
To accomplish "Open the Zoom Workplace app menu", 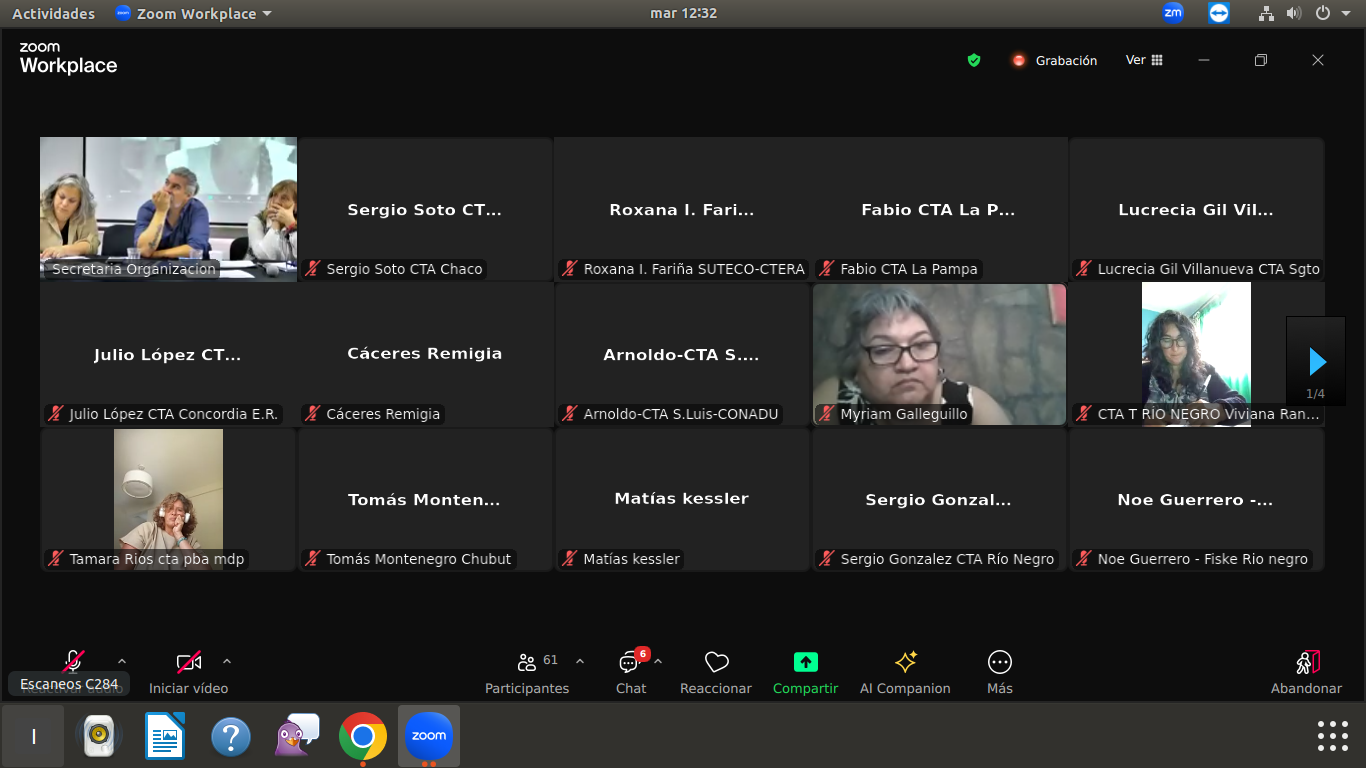I will (193, 14).
